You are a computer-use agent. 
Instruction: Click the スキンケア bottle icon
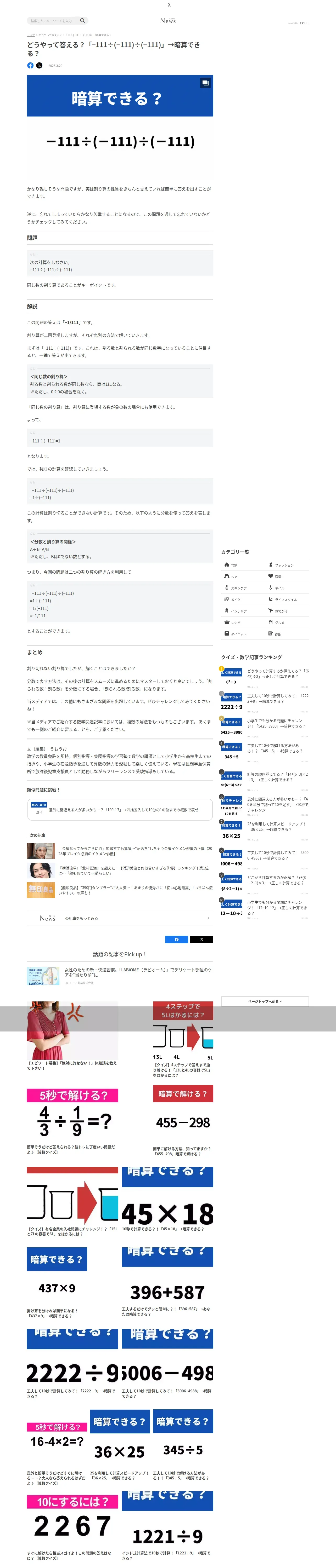pos(226,588)
